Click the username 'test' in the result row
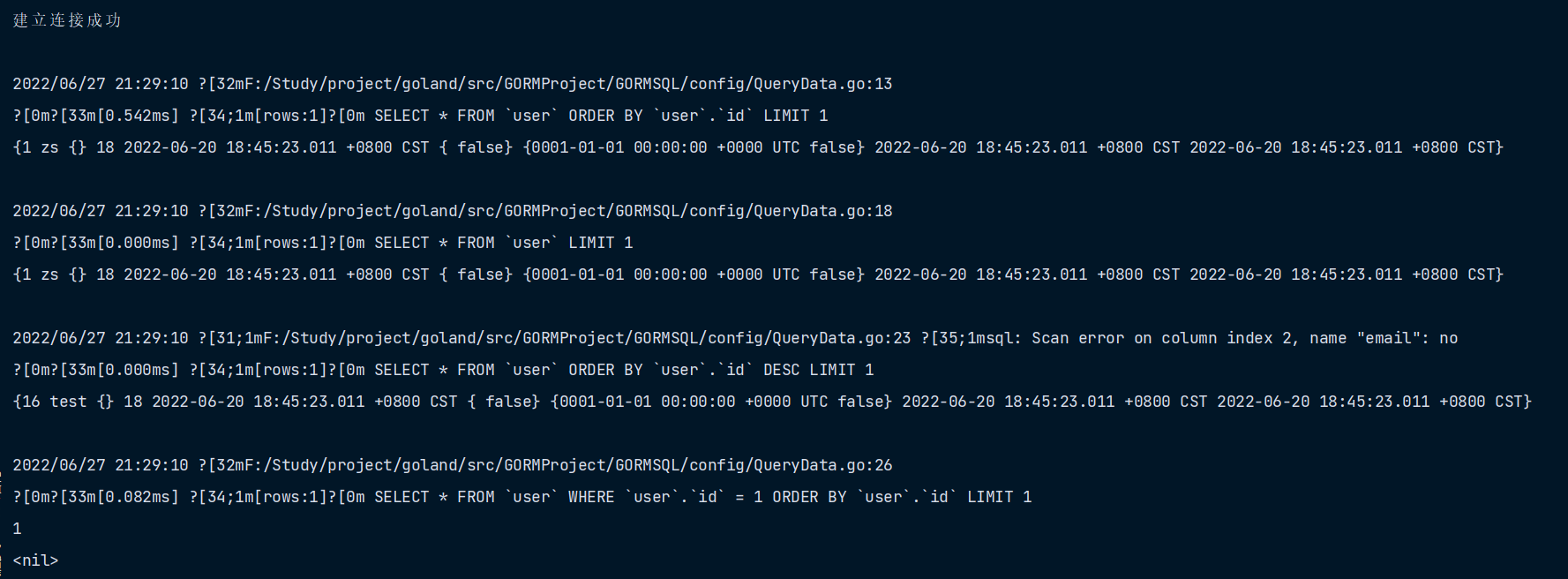The height and width of the screenshot is (579, 1568). (x=68, y=402)
